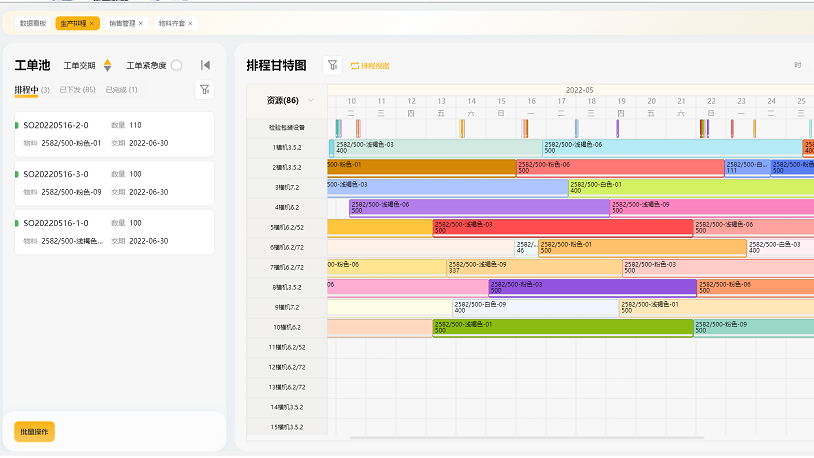Select the 5横机6.2/52 resource row label

[287, 227]
